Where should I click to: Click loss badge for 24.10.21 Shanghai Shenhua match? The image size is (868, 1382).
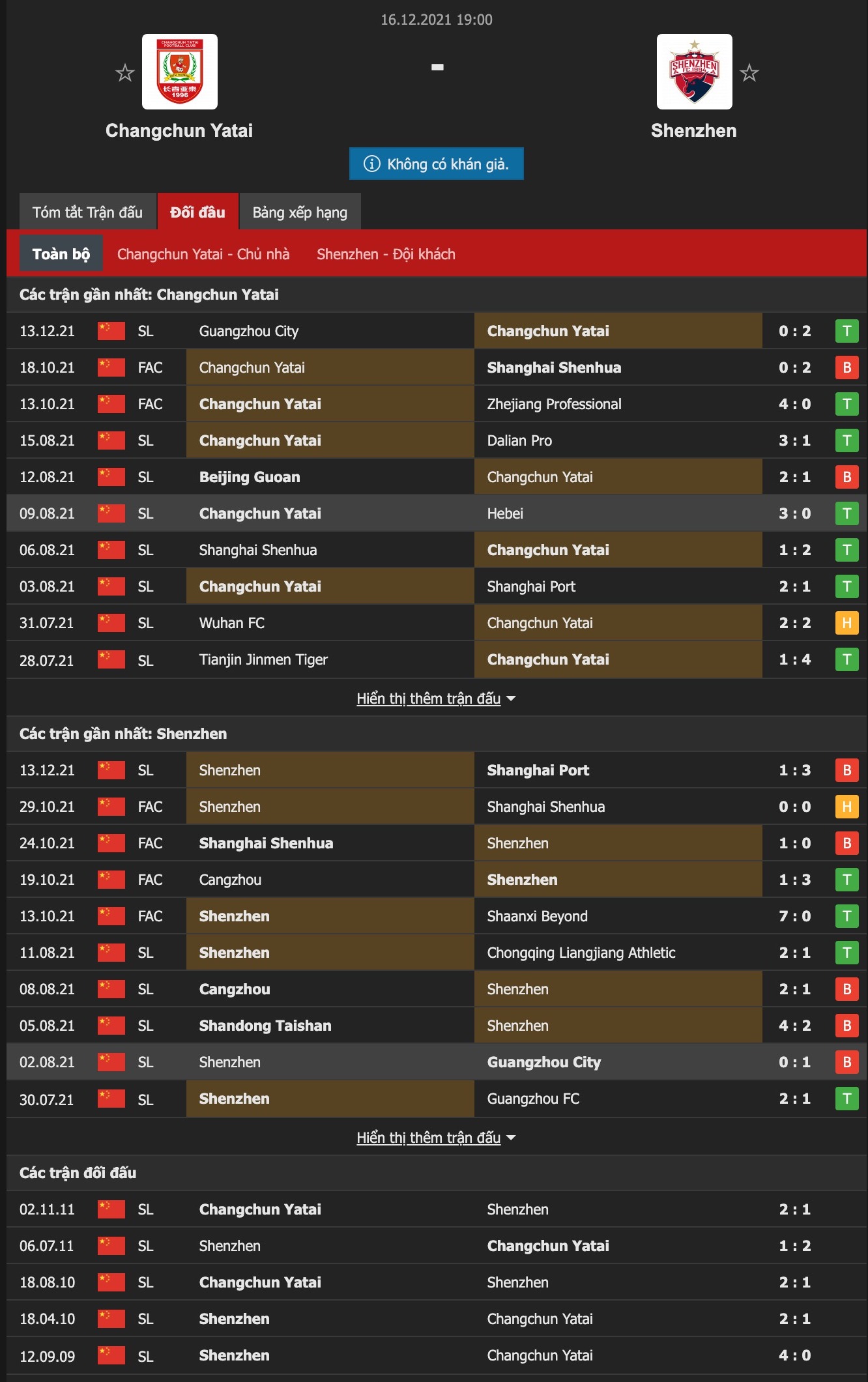[847, 843]
